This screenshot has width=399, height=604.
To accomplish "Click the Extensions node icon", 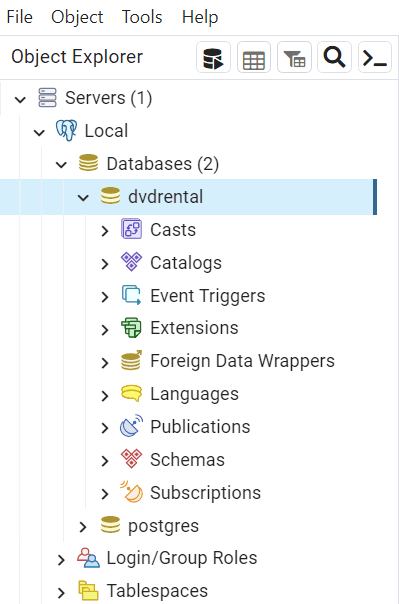I will coord(131,328).
